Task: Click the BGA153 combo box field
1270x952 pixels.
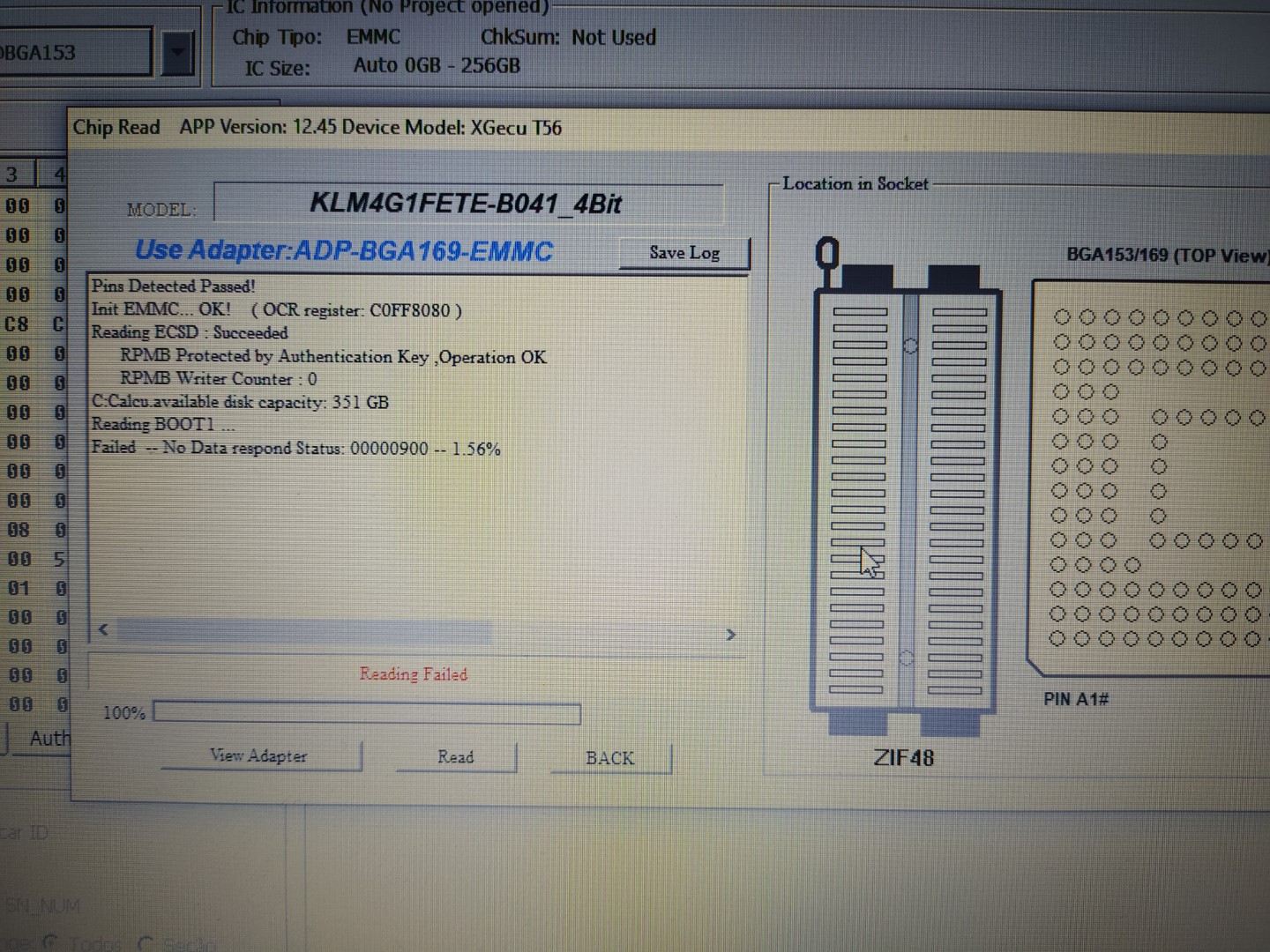Action: point(75,53)
